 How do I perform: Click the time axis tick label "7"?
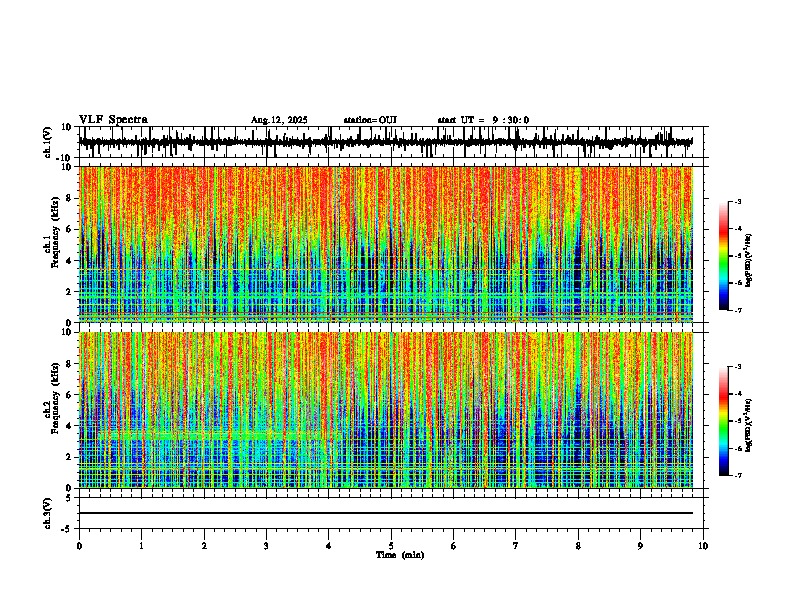coord(516,546)
